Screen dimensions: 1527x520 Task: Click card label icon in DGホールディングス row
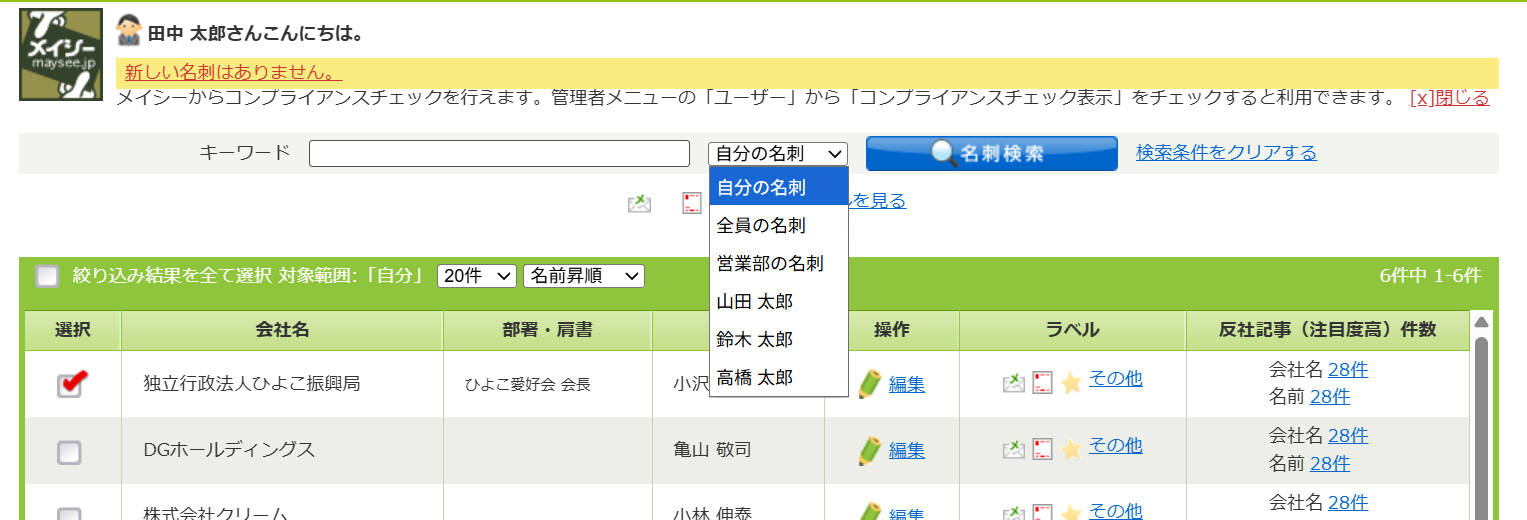tap(1043, 449)
